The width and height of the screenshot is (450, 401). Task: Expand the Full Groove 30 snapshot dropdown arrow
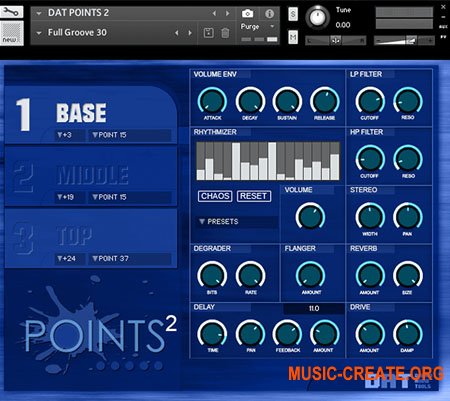tap(39, 33)
